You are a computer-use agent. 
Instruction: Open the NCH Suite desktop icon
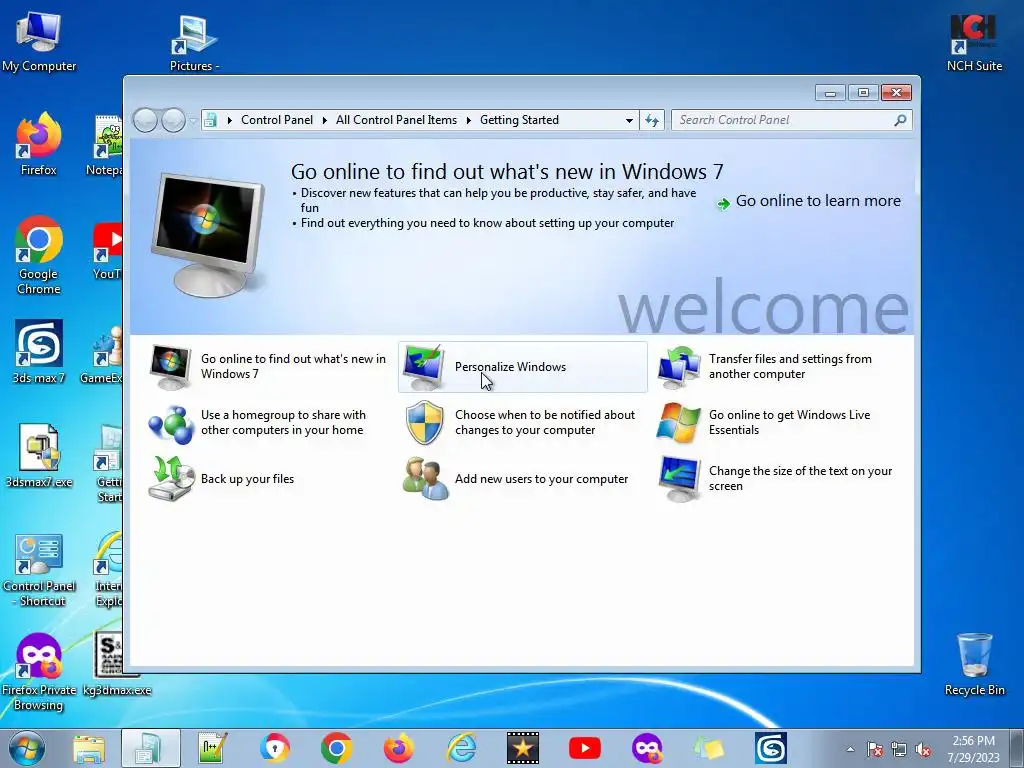974,40
